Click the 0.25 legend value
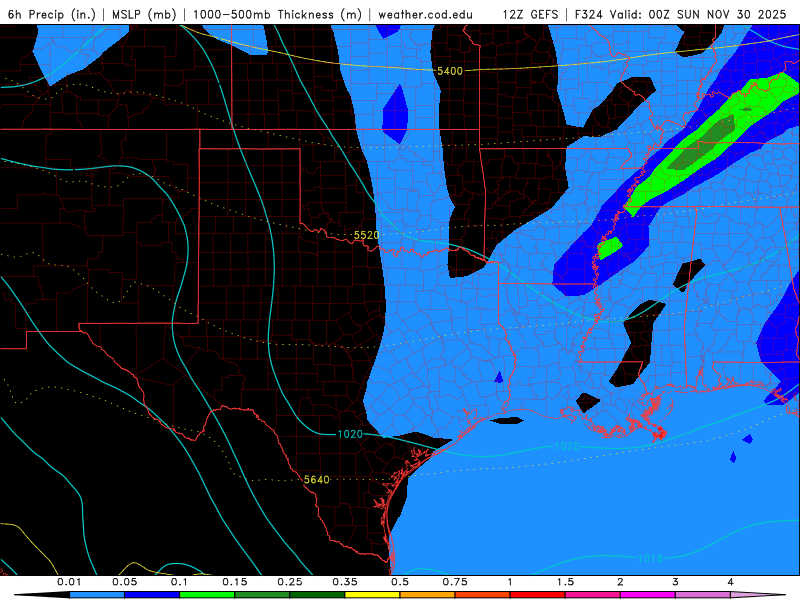The width and height of the screenshot is (800, 600). 290,582
